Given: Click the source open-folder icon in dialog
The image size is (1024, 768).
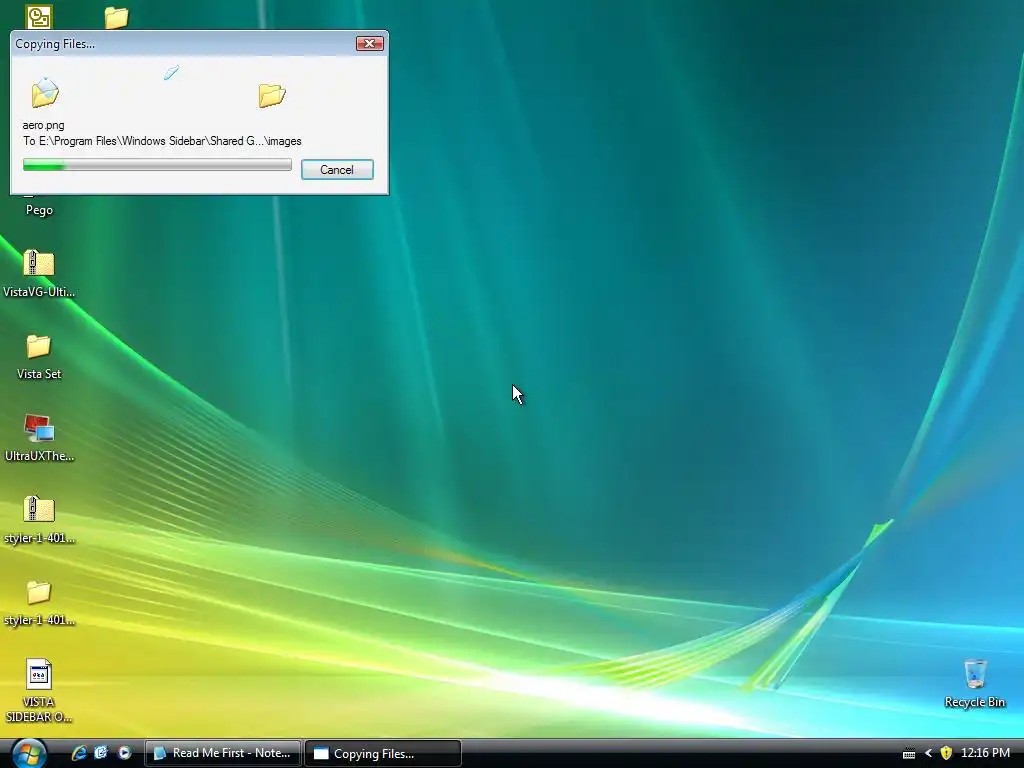Looking at the screenshot, I should tap(45, 93).
